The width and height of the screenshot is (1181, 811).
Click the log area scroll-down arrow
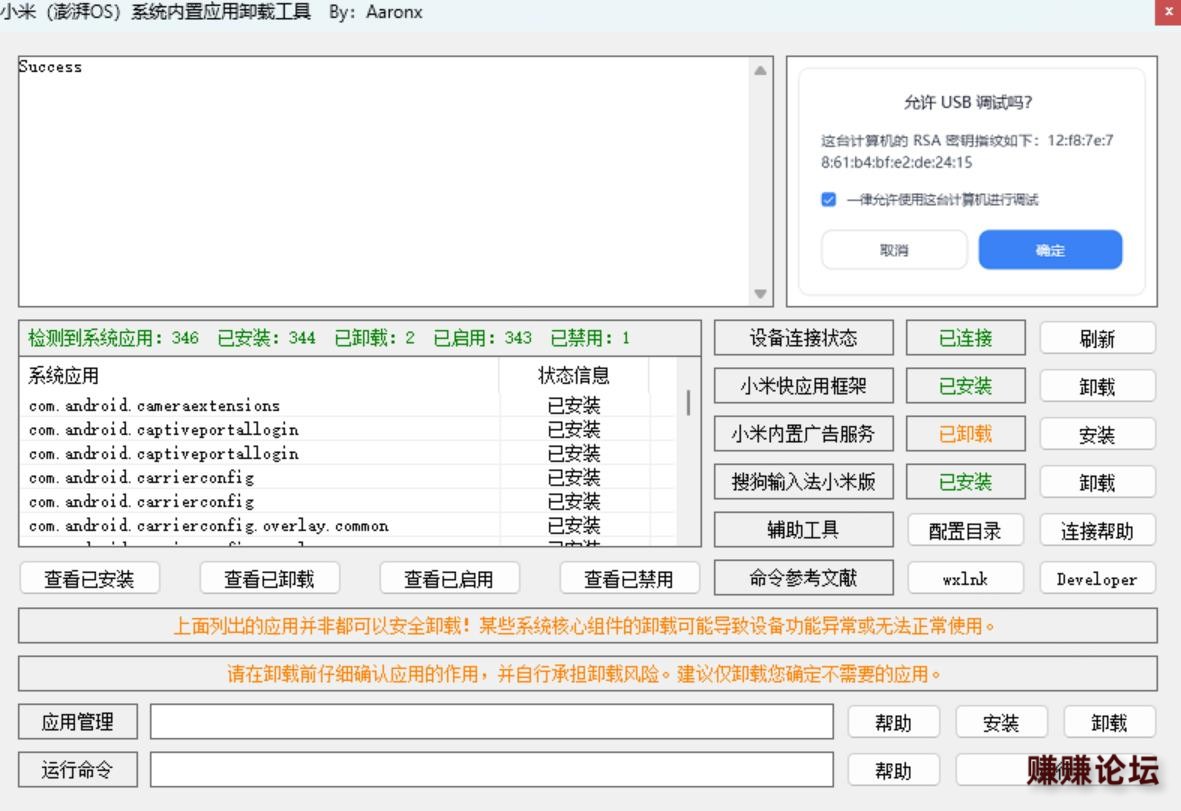click(x=760, y=294)
